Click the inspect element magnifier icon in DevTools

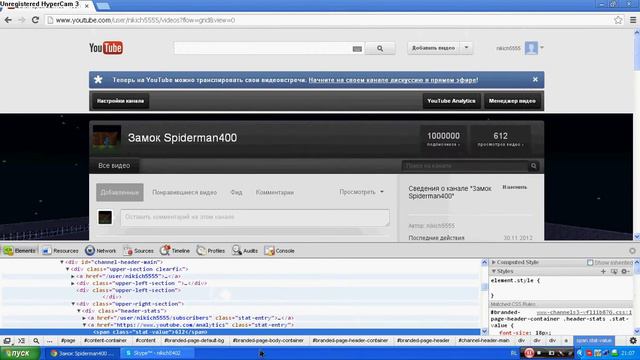pyautogui.click(x=36, y=340)
